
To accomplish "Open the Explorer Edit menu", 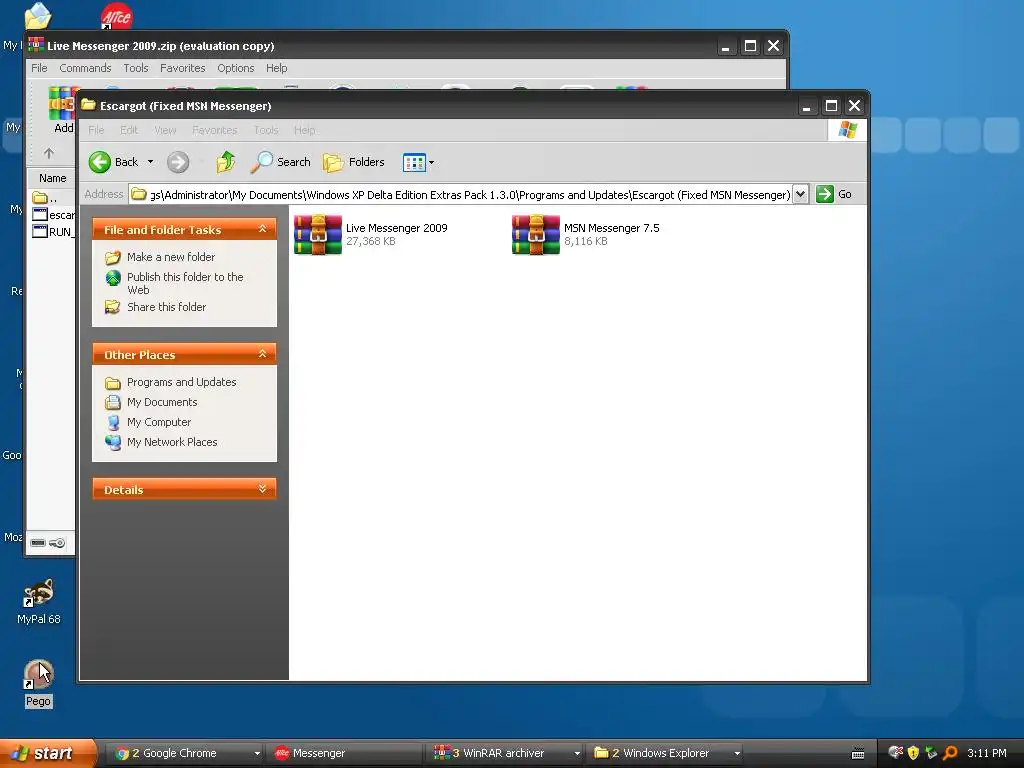I will click(129, 130).
